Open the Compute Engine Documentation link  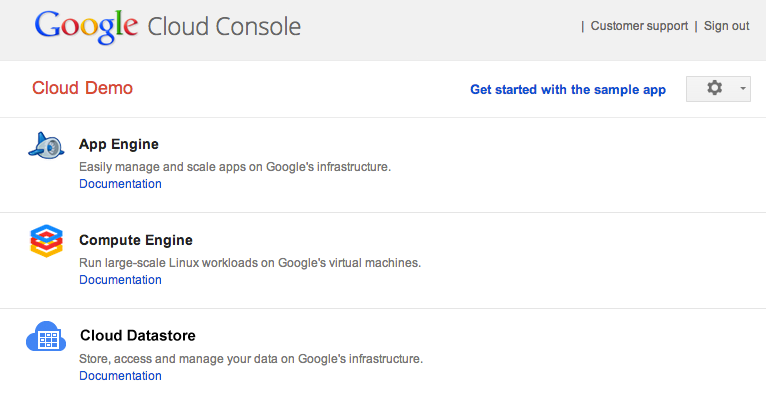[x=120, y=280]
